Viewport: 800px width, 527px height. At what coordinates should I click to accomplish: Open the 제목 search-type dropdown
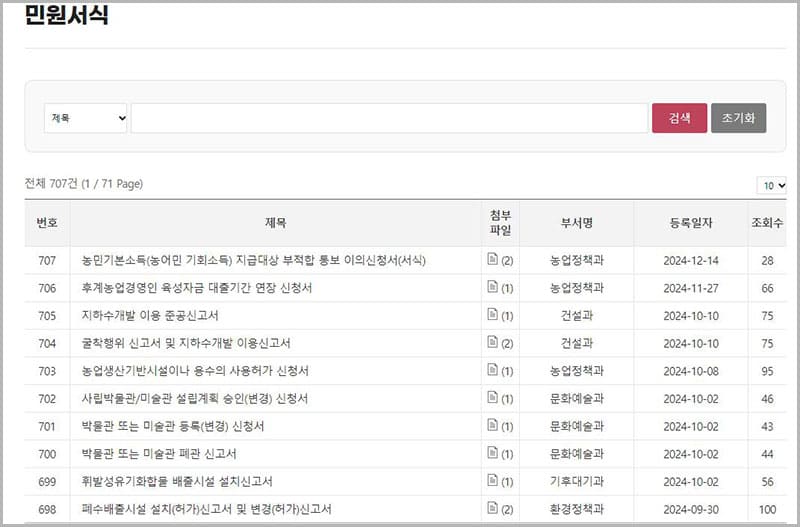coord(87,118)
